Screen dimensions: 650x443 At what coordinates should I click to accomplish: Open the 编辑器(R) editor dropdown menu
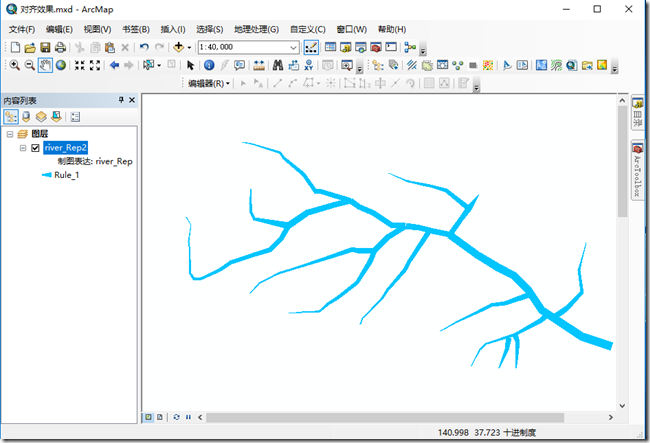pyautogui.click(x=210, y=83)
